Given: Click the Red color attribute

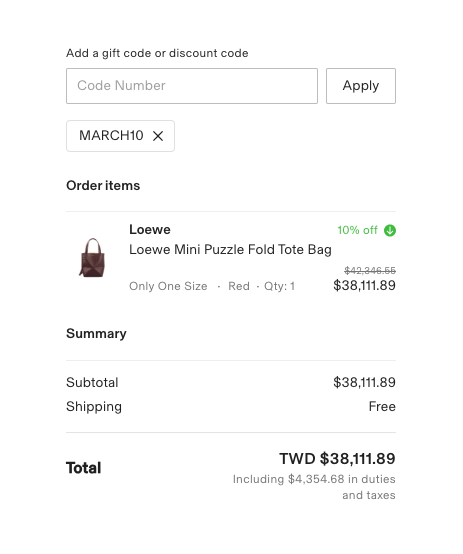Looking at the screenshot, I should point(239,286).
